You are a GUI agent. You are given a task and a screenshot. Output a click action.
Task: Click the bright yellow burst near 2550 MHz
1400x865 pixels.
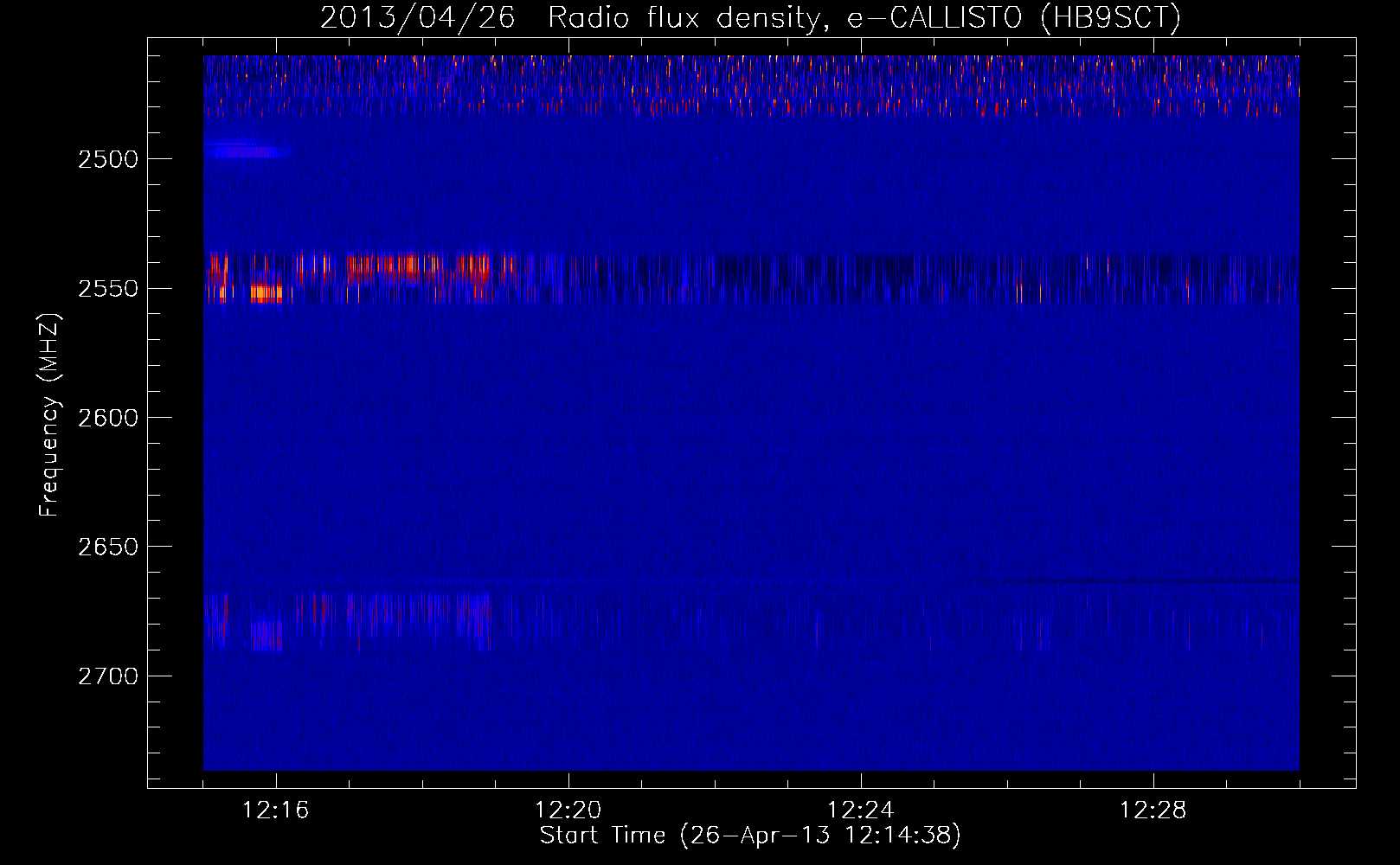pos(266,293)
